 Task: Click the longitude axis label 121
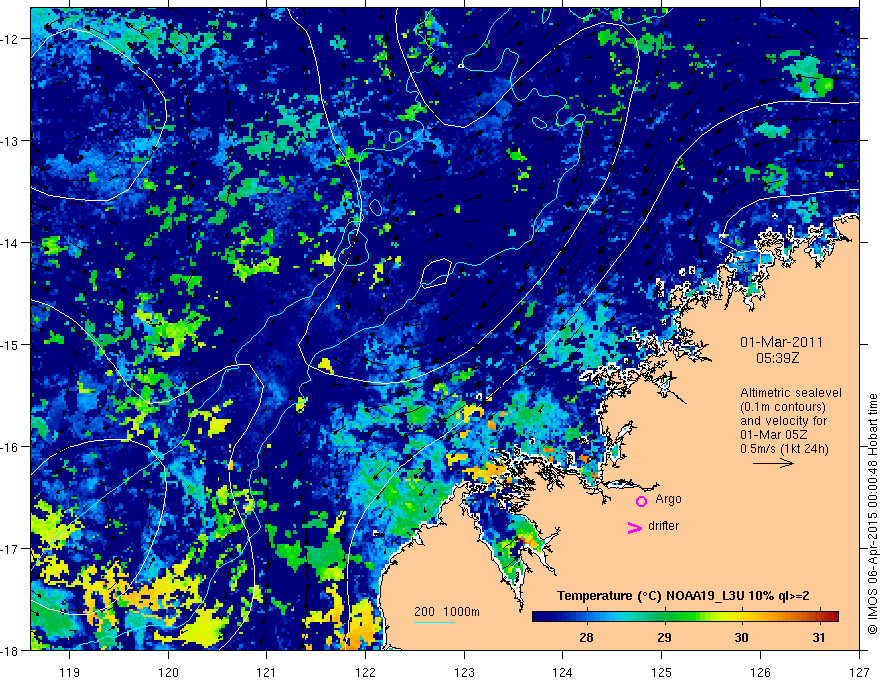[x=267, y=672]
